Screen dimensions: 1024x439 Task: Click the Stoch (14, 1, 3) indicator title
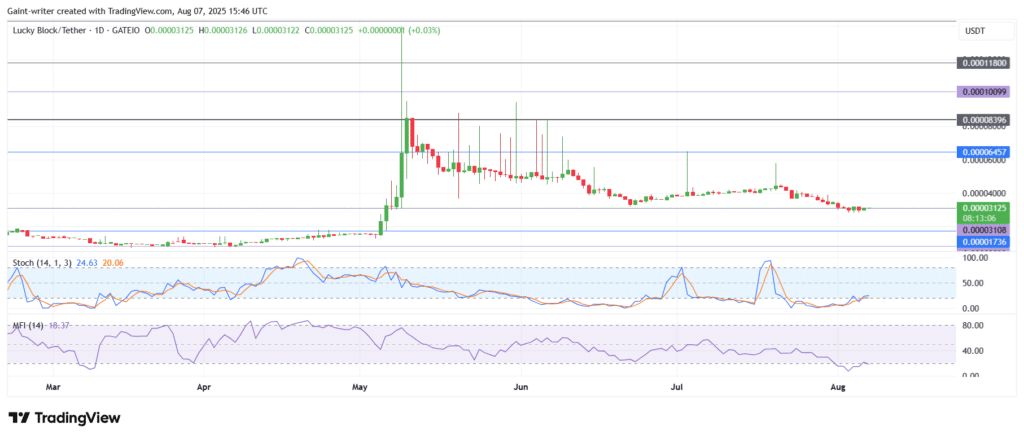(40, 263)
